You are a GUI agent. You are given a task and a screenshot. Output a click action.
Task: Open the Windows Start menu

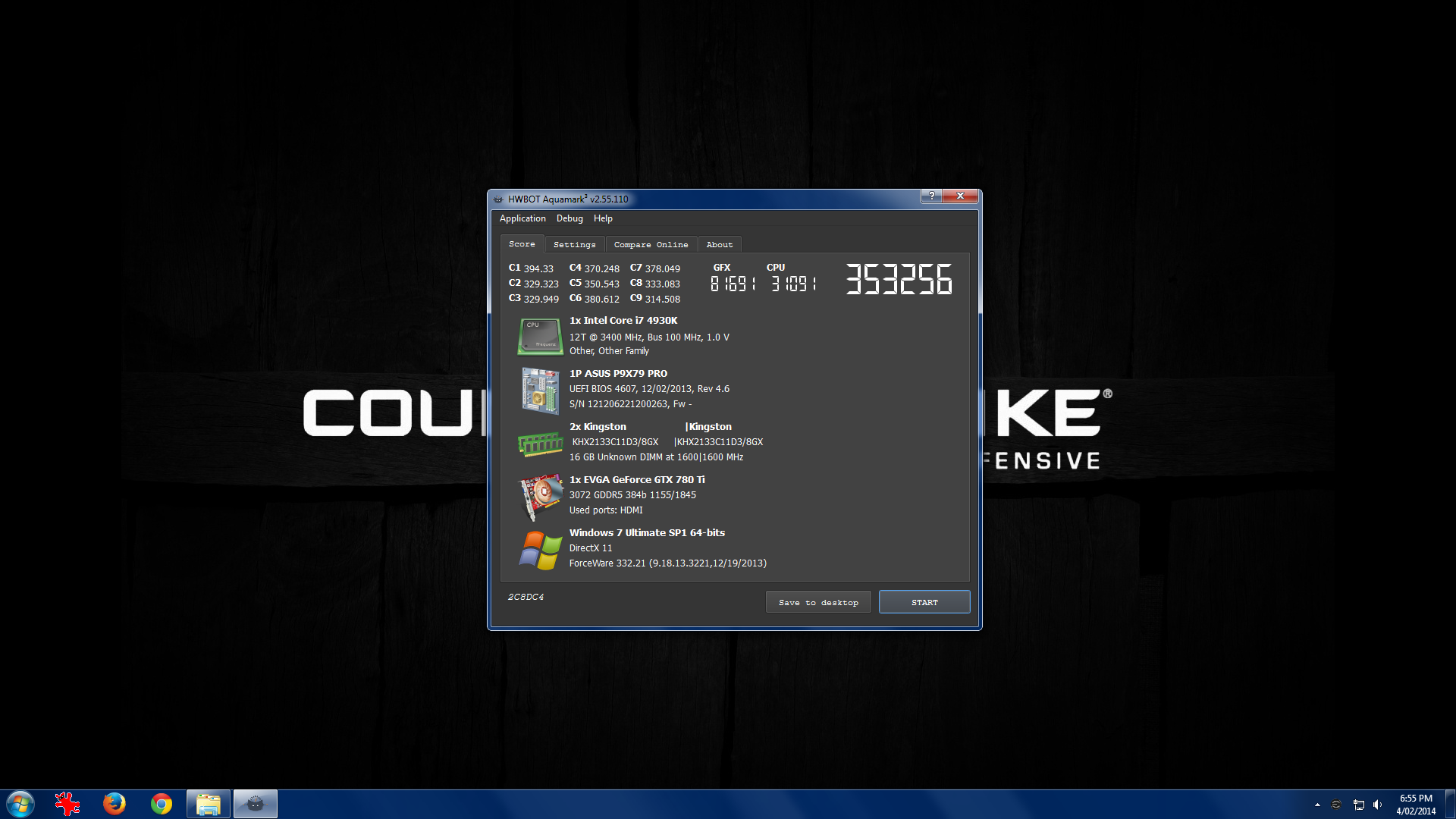20,804
